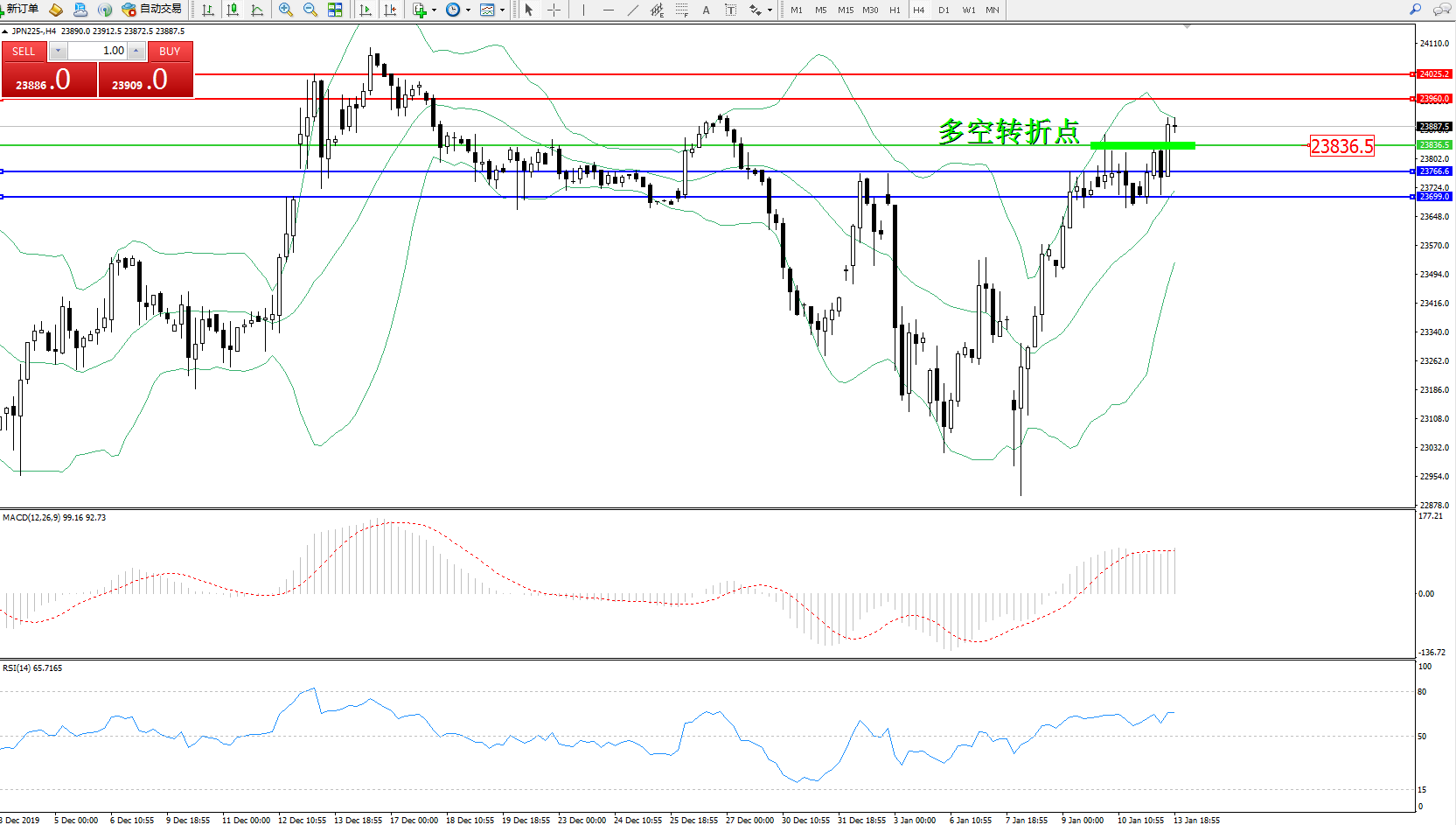Increase lot volume with the up arrow
Viewport: 1456px width, 825px height.
pyautogui.click(x=136, y=51)
